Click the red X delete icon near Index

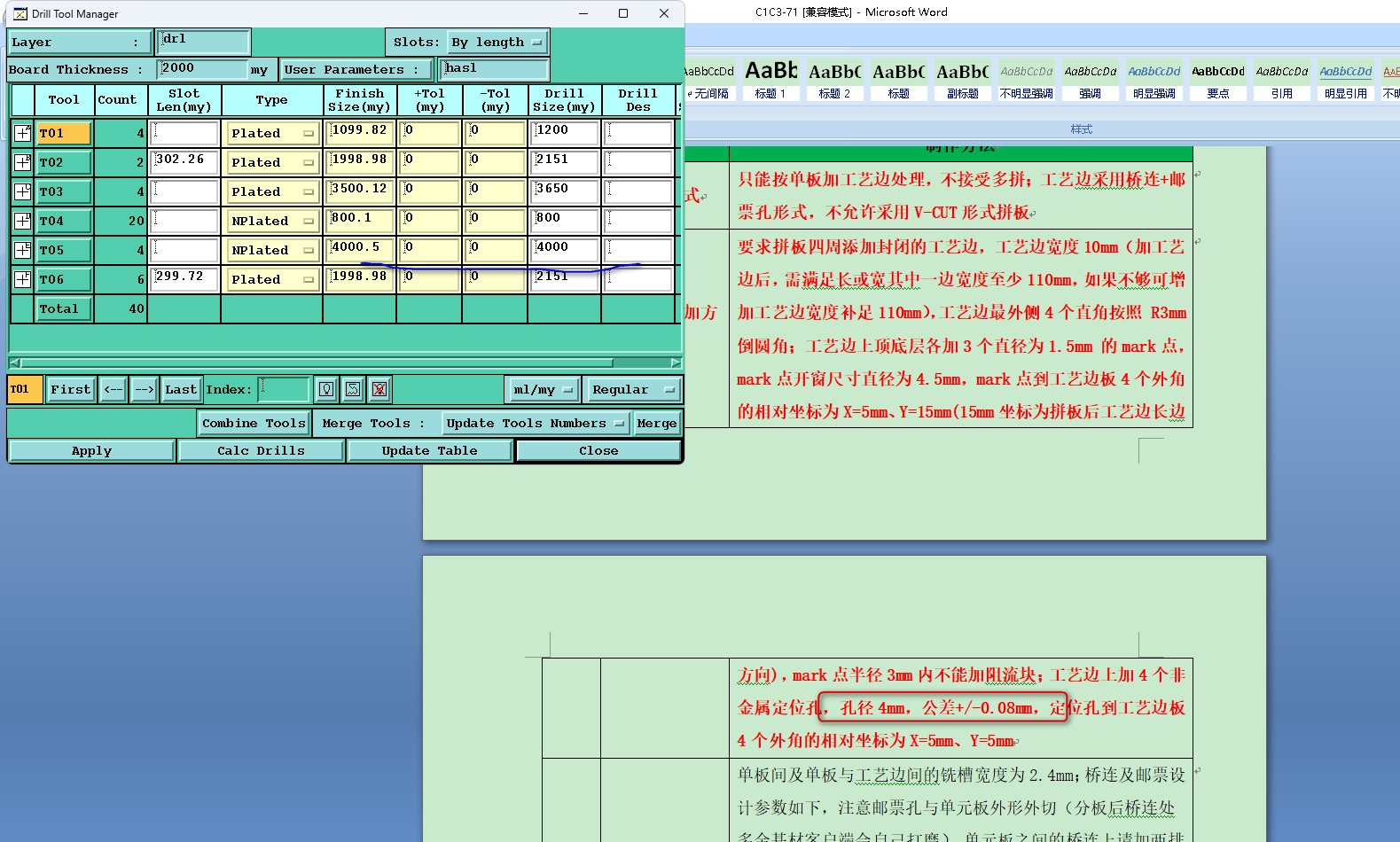(x=379, y=389)
